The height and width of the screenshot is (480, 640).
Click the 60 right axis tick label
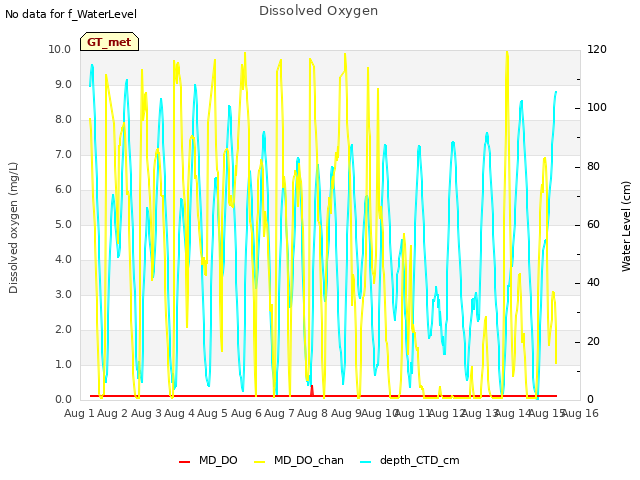[x=593, y=224]
